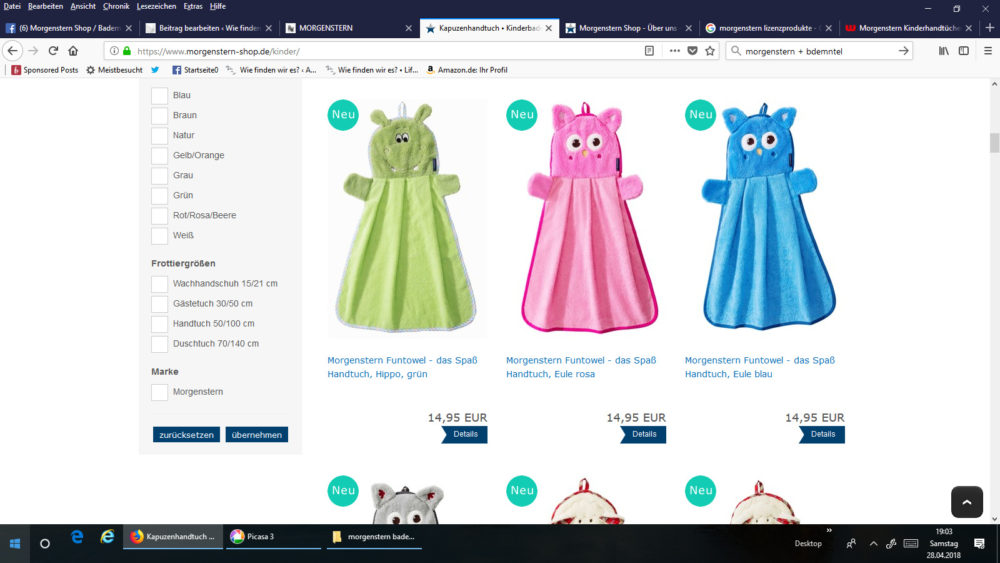
Task: Launch Microsoft Edge from taskbar
Action: pyautogui.click(x=77, y=537)
